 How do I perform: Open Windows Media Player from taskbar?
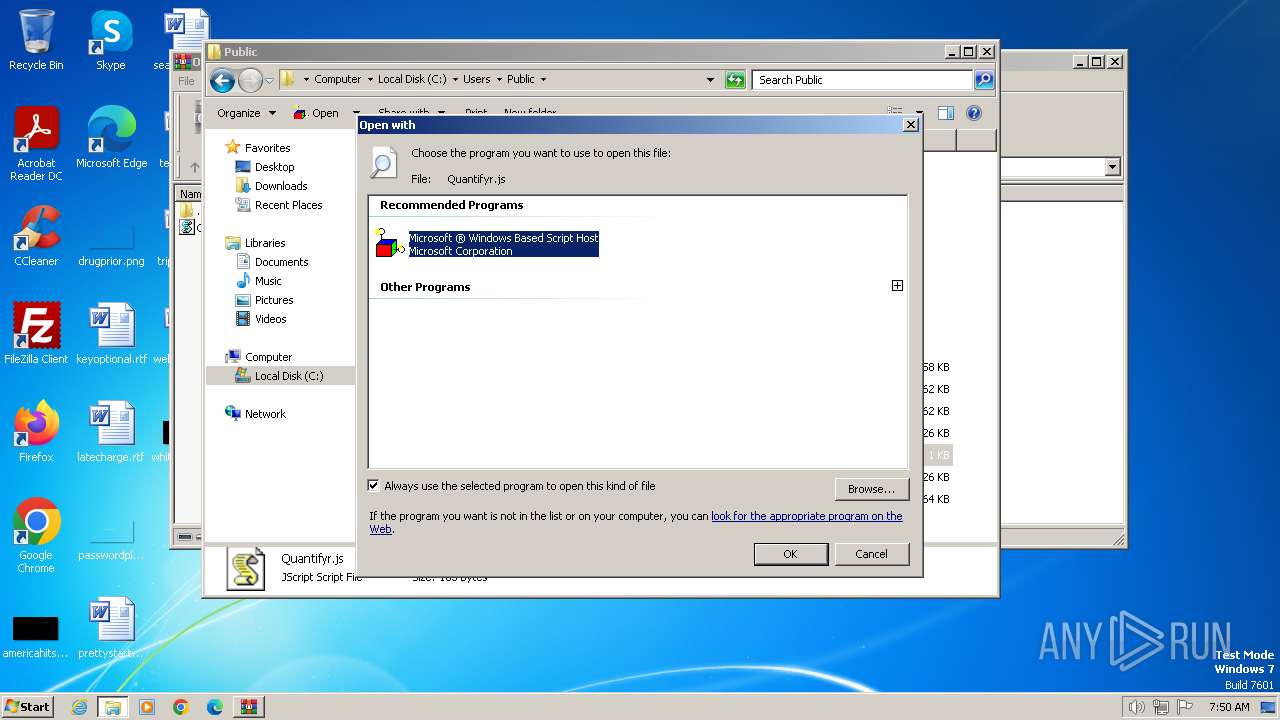pos(147,707)
